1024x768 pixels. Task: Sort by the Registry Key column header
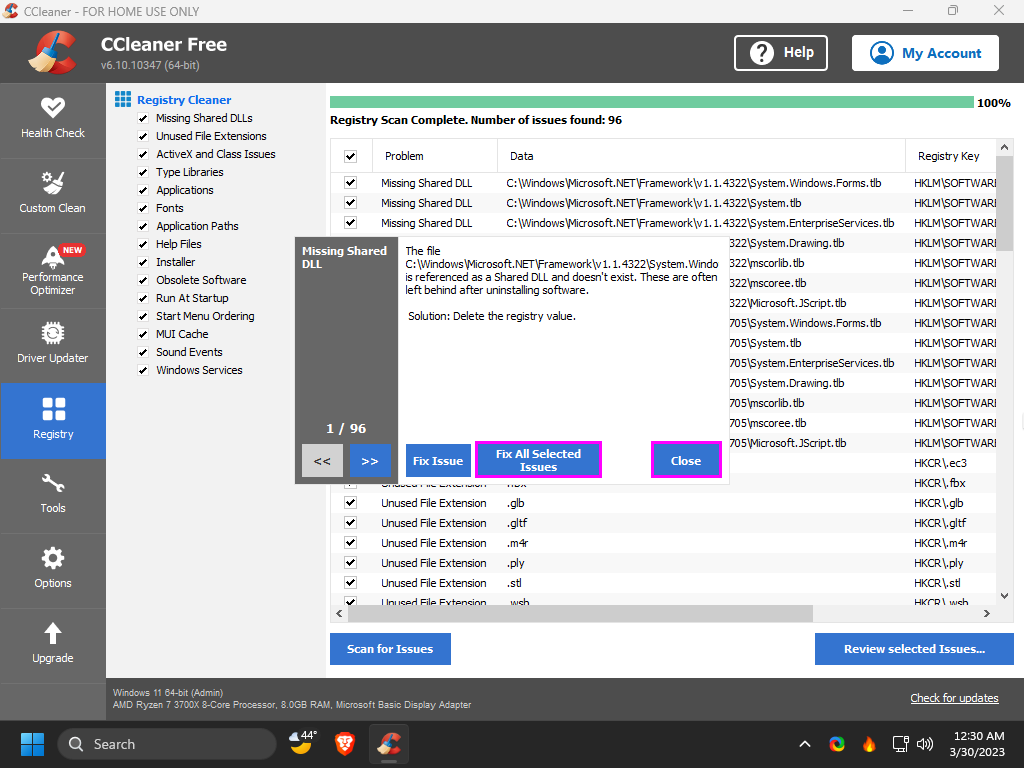point(951,156)
